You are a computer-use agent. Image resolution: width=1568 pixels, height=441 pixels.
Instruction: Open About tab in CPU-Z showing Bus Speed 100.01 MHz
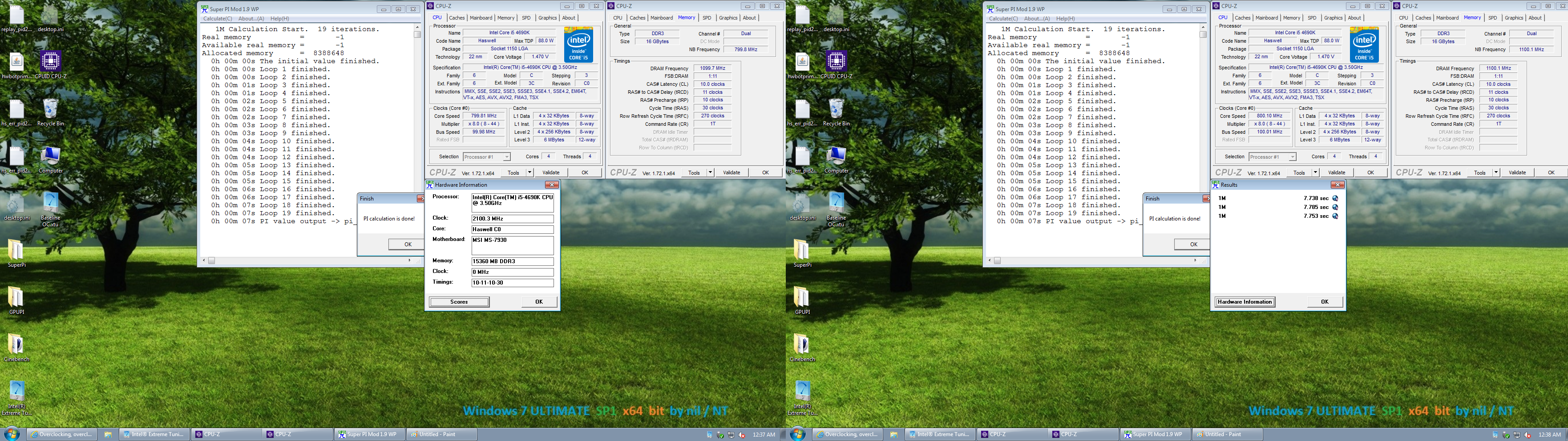[1354, 18]
